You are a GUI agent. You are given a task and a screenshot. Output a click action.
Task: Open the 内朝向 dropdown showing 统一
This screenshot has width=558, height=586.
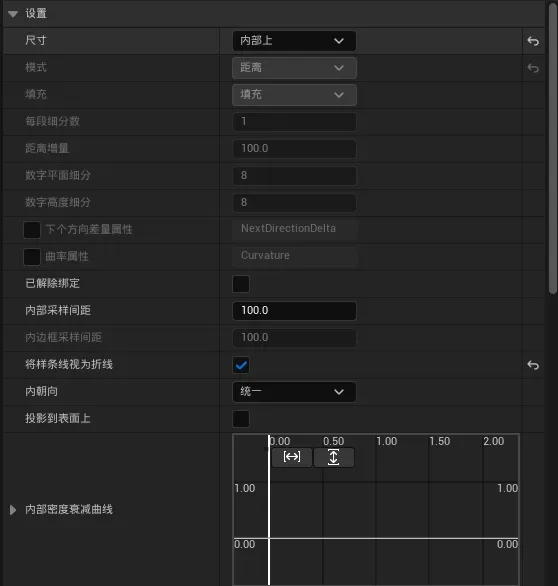point(294,392)
